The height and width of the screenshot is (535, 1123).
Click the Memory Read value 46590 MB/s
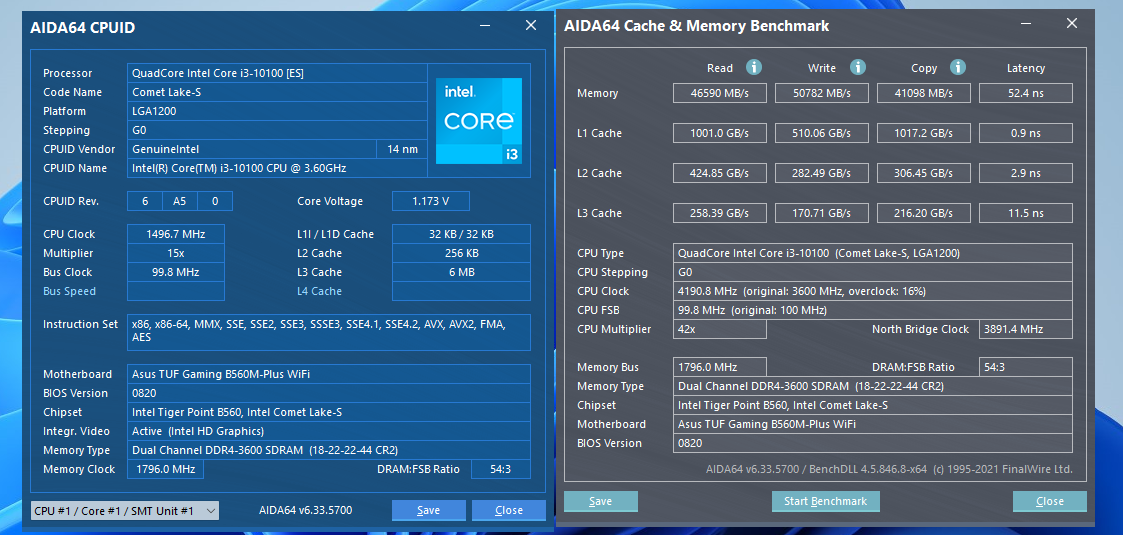720,93
